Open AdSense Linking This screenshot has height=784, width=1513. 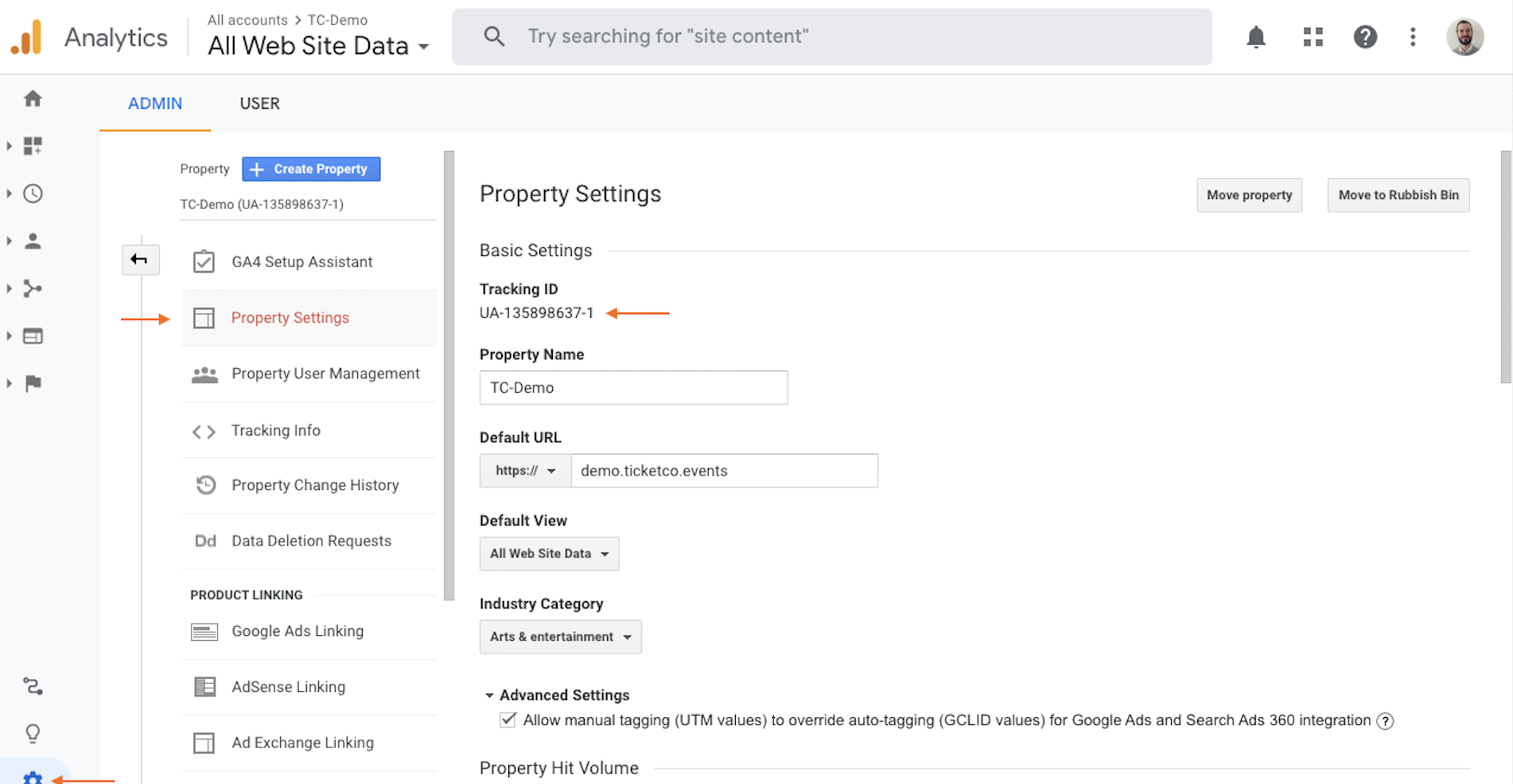309,687
